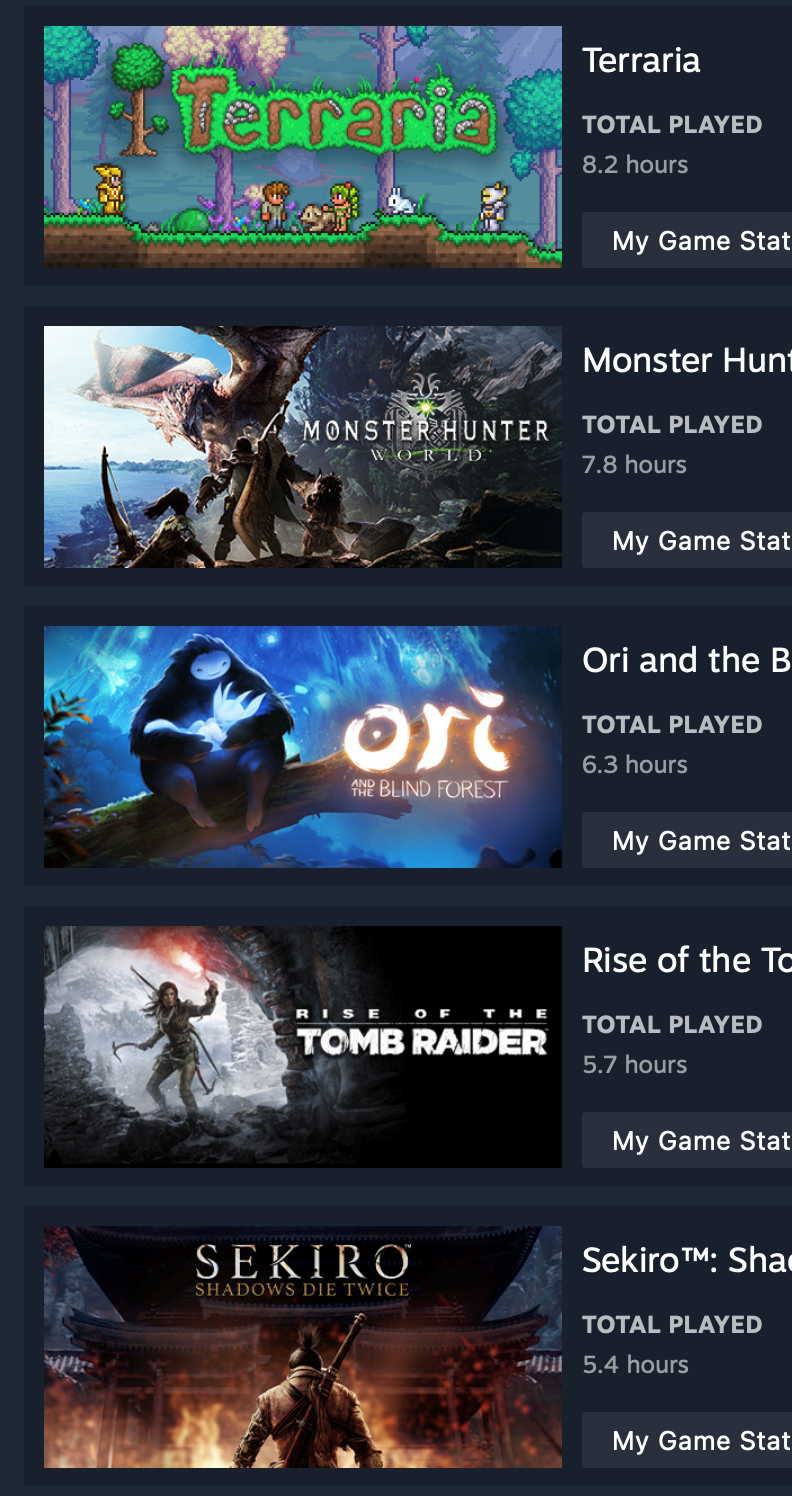
Task: Click the Terraria game title link
Action: (641, 61)
